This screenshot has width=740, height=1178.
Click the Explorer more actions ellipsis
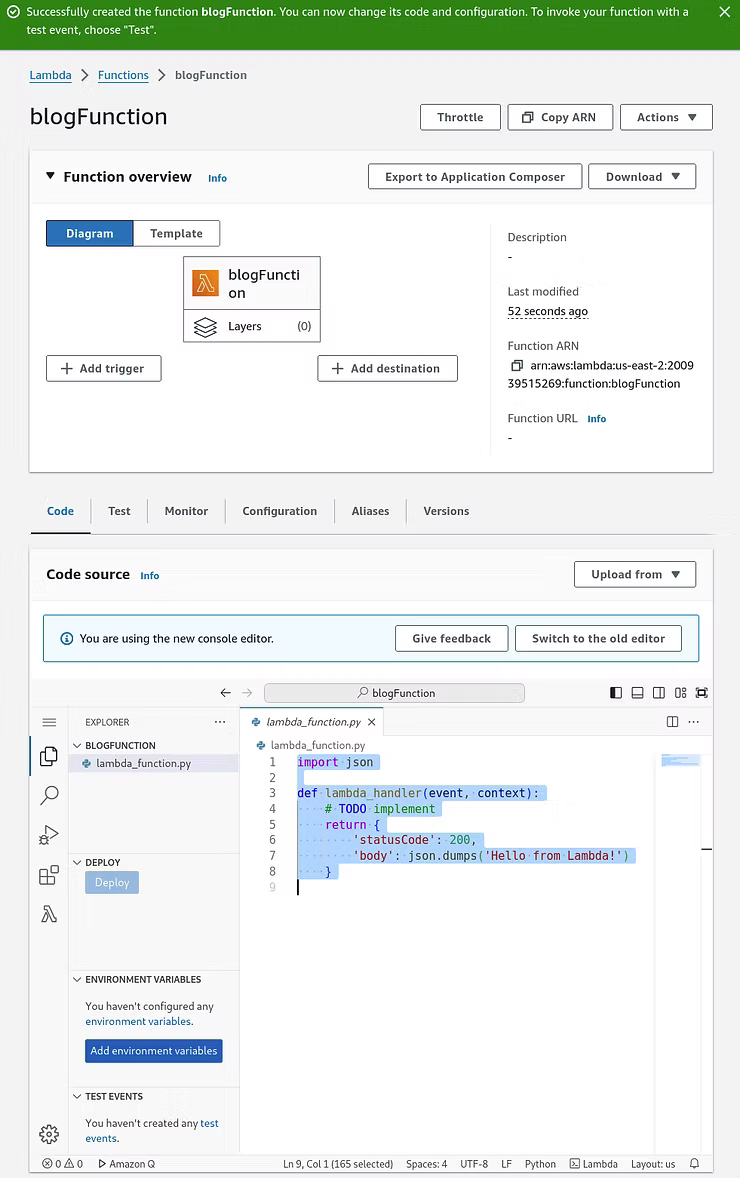point(219,722)
